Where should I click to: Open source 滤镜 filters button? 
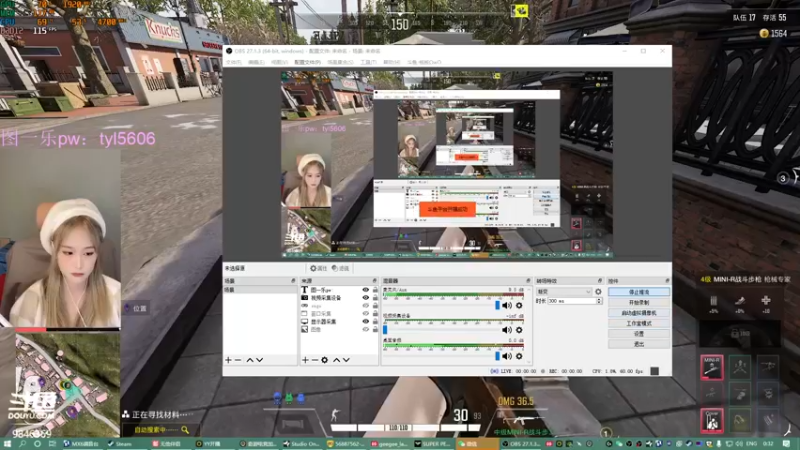pyautogui.click(x=340, y=268)
